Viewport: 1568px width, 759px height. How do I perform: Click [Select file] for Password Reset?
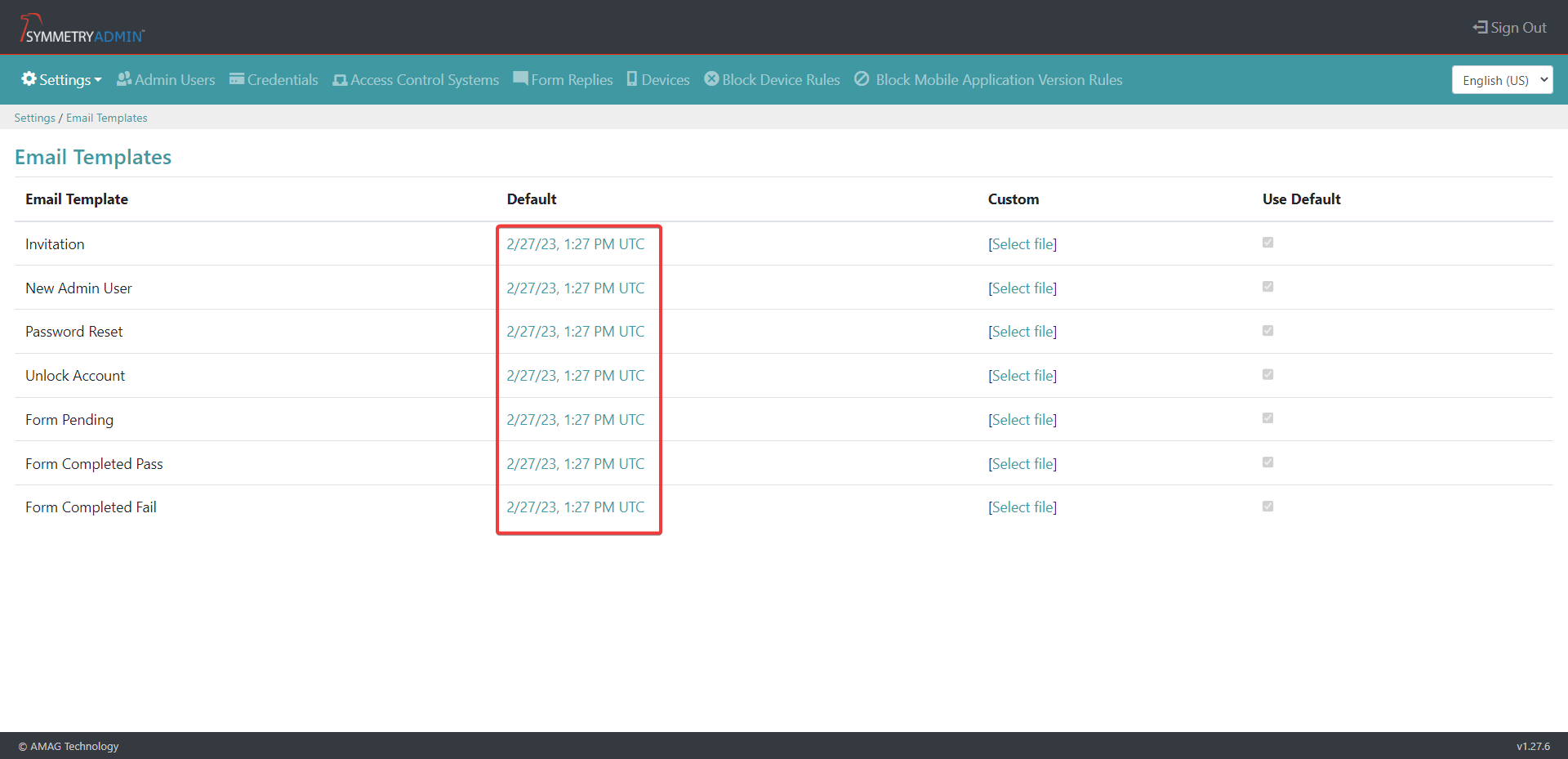[x=1022, y=331]
